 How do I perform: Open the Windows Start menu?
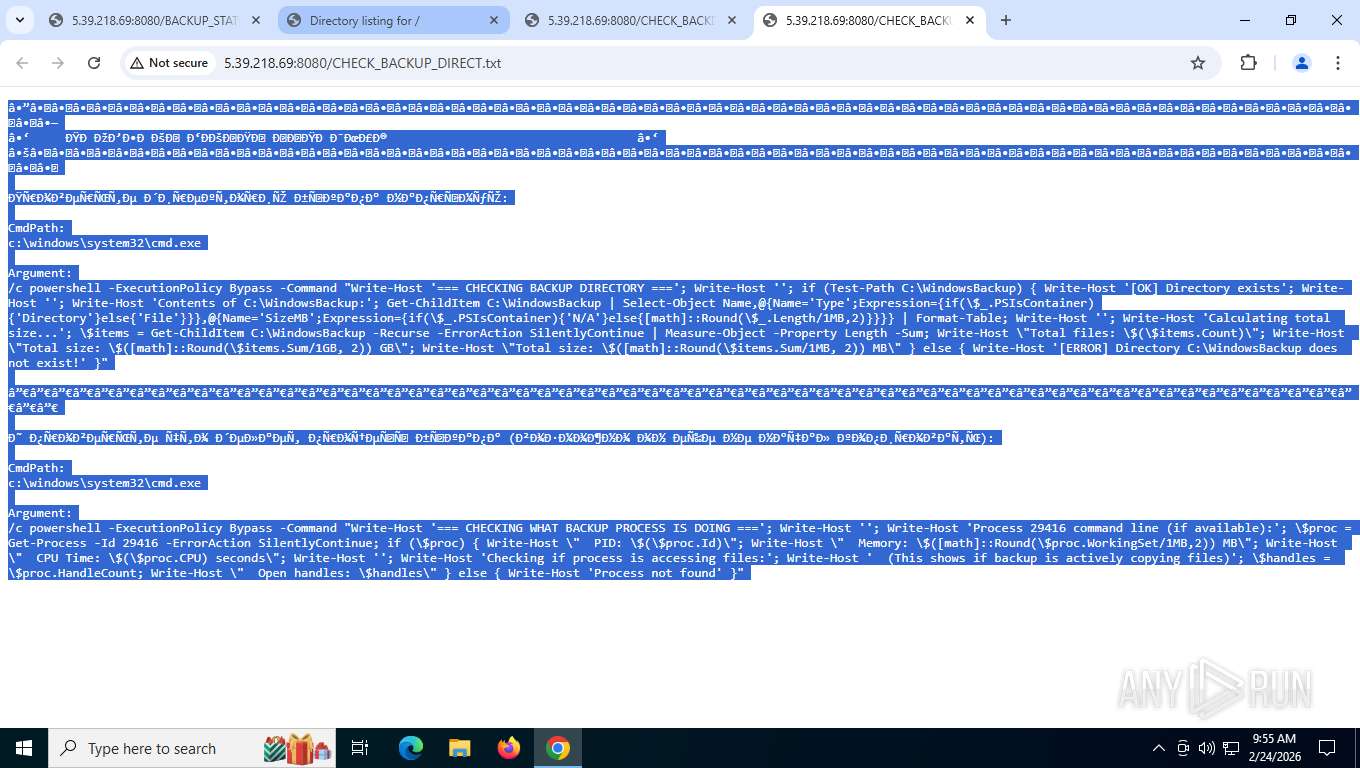[x=24, y=748]
